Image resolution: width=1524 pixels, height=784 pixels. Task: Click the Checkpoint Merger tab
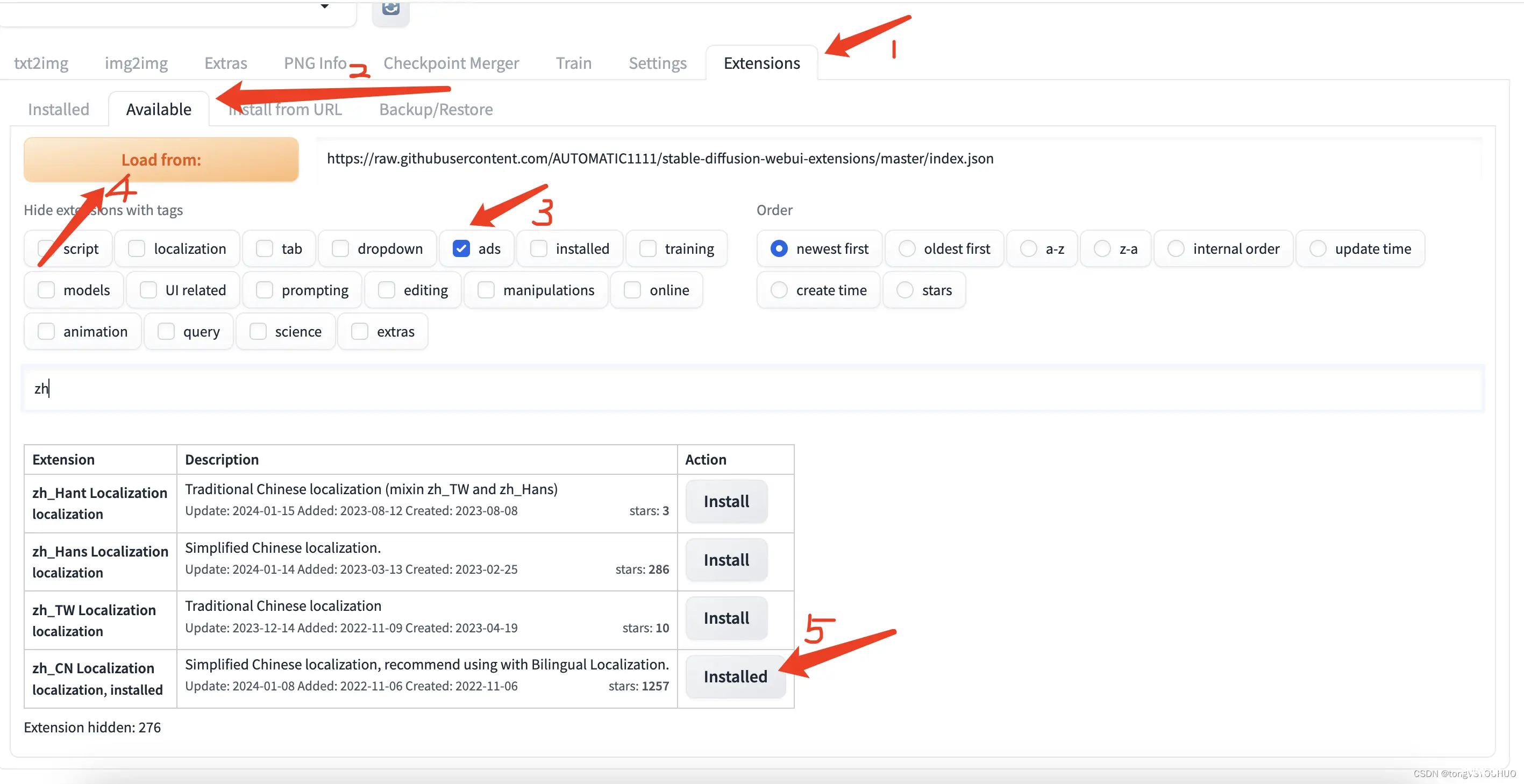point(451,61)
